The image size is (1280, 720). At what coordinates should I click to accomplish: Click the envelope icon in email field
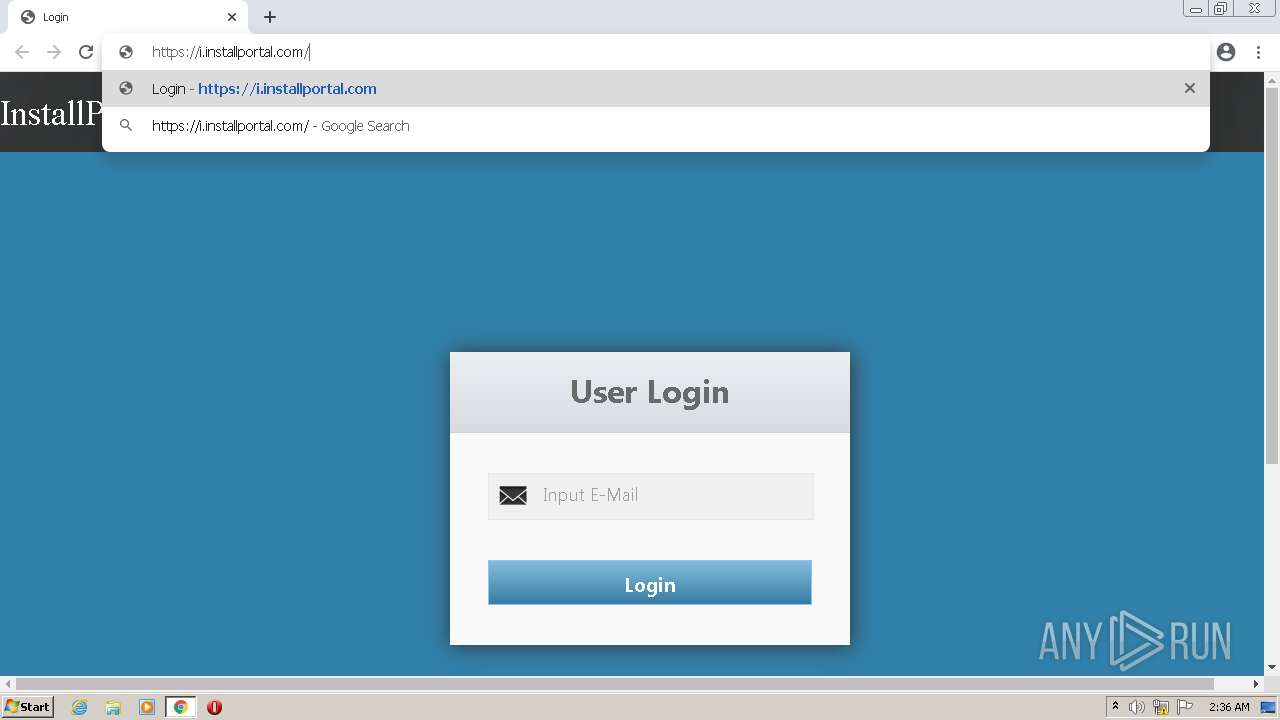pos(513,496)
